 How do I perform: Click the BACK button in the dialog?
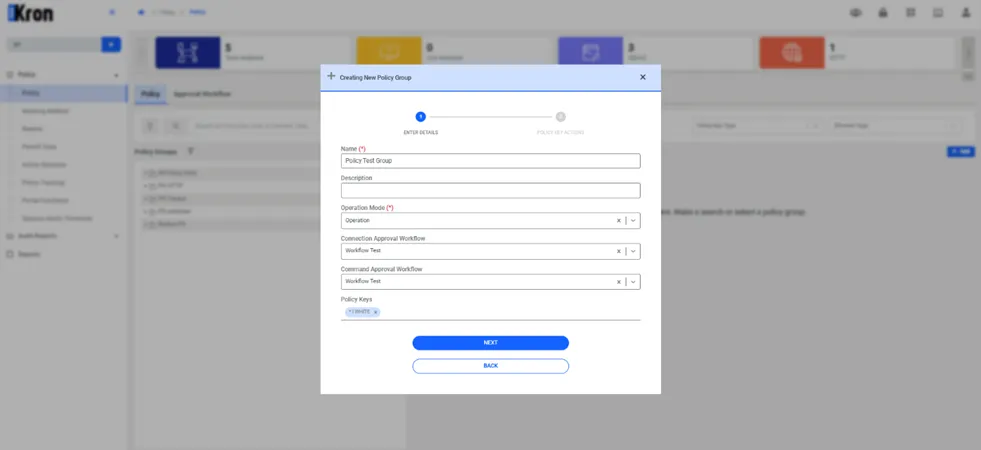pyautogui.click(x=490, y=366)
